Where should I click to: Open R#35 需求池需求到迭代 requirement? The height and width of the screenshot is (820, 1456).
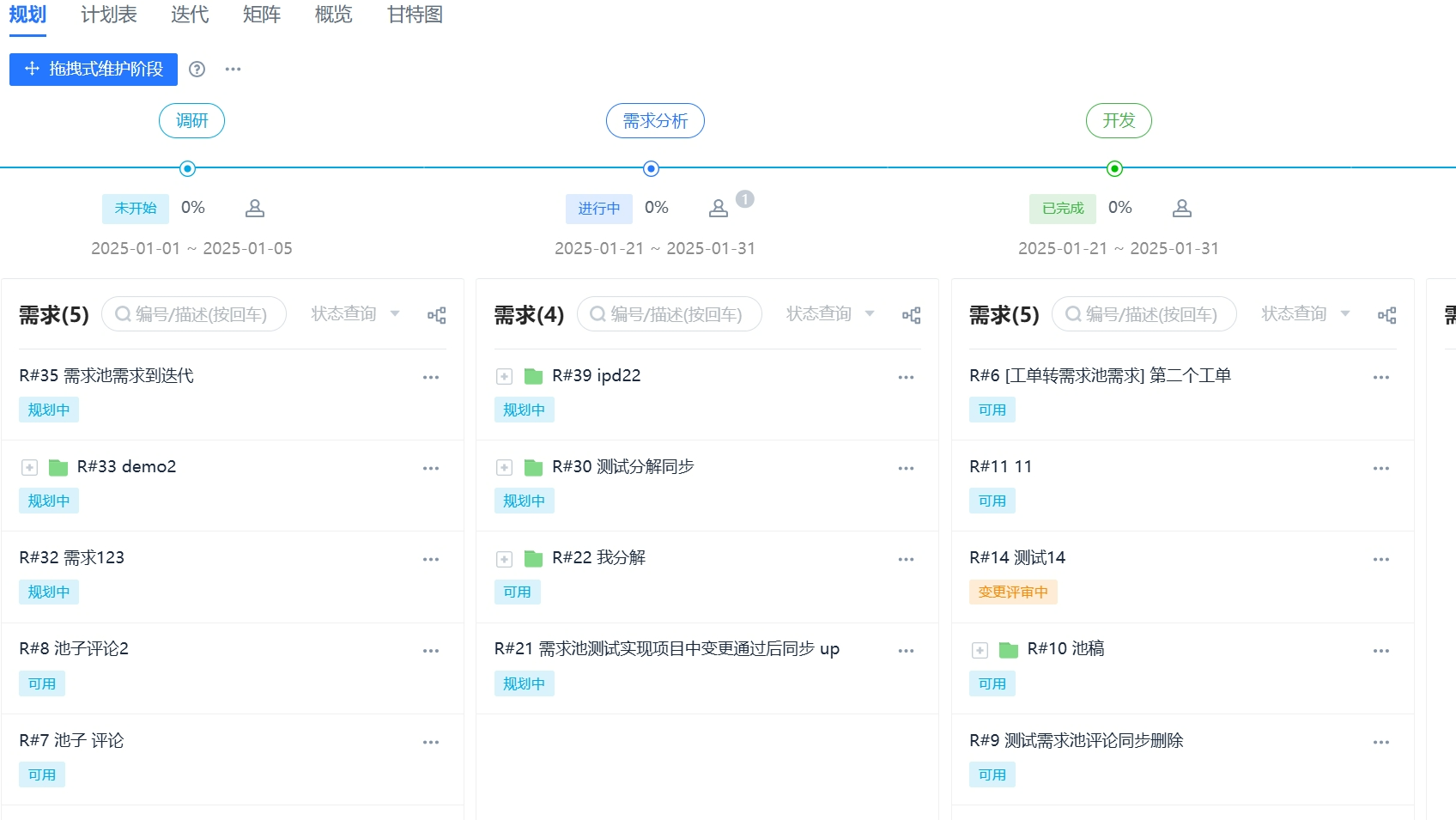click(106, 376)
